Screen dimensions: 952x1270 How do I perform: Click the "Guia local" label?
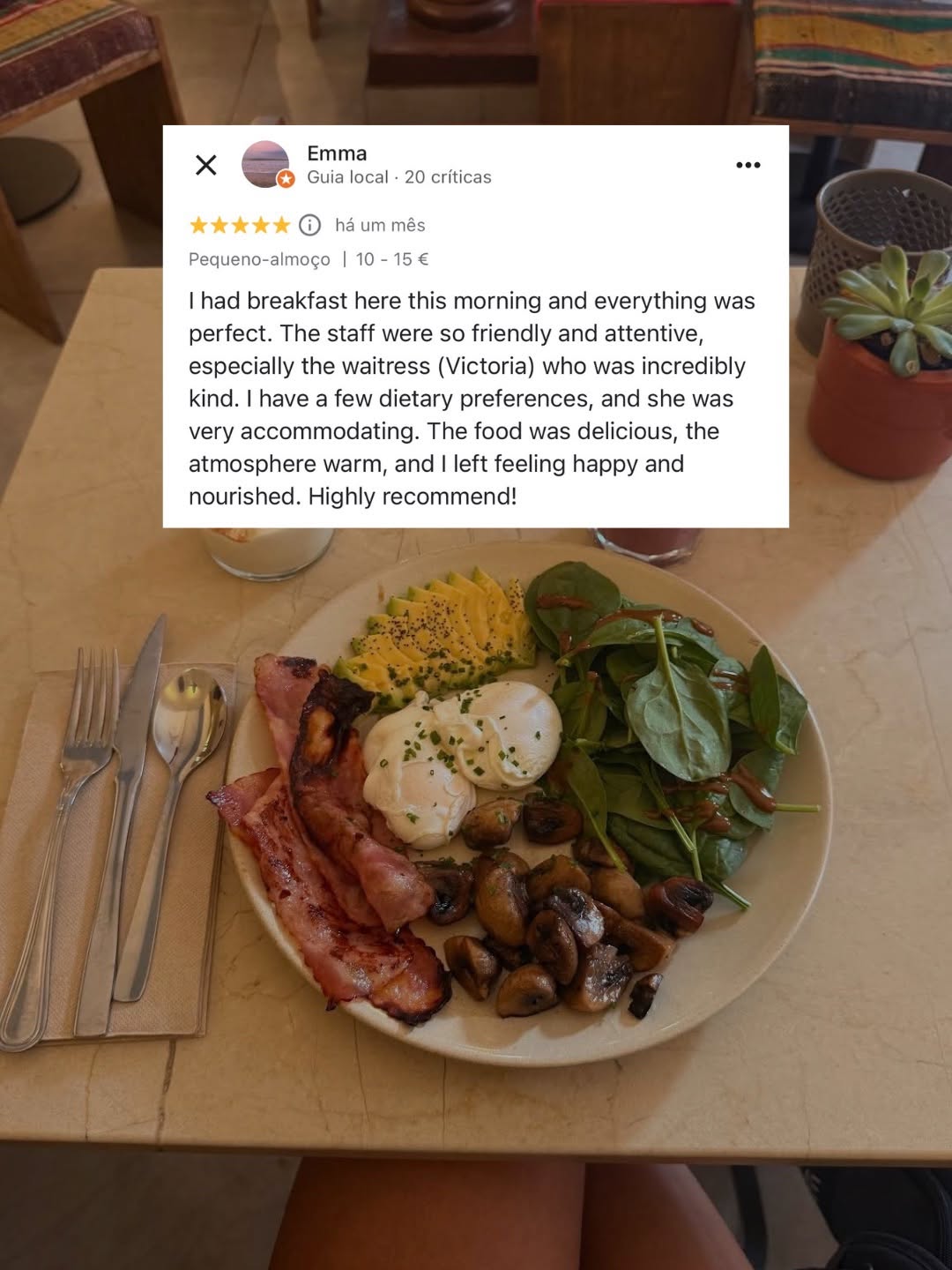[x=347, y=177]
